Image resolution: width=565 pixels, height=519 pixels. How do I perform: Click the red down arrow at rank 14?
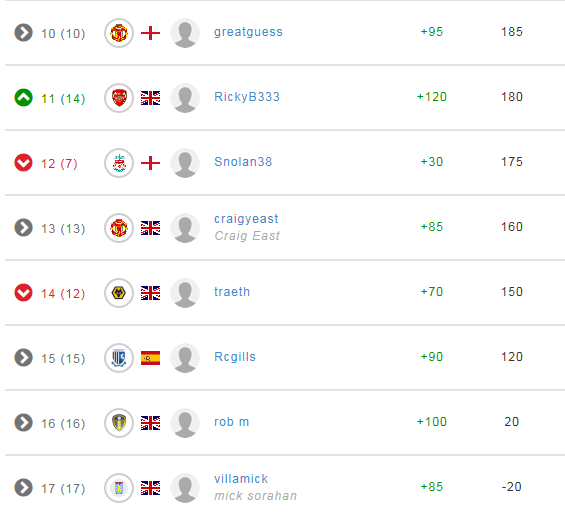point(23,293)
